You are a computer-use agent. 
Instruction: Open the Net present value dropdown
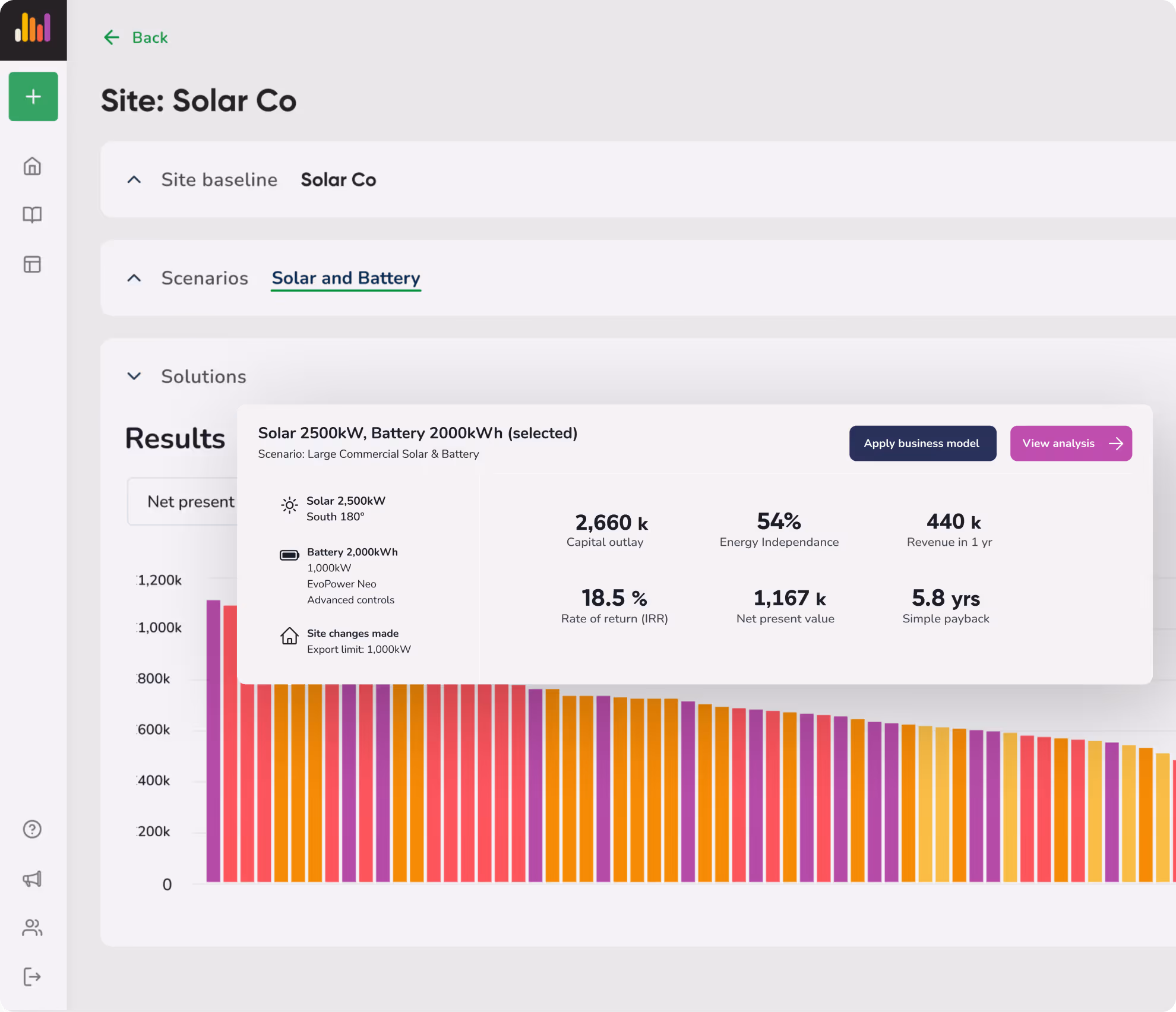coord(184,502)
